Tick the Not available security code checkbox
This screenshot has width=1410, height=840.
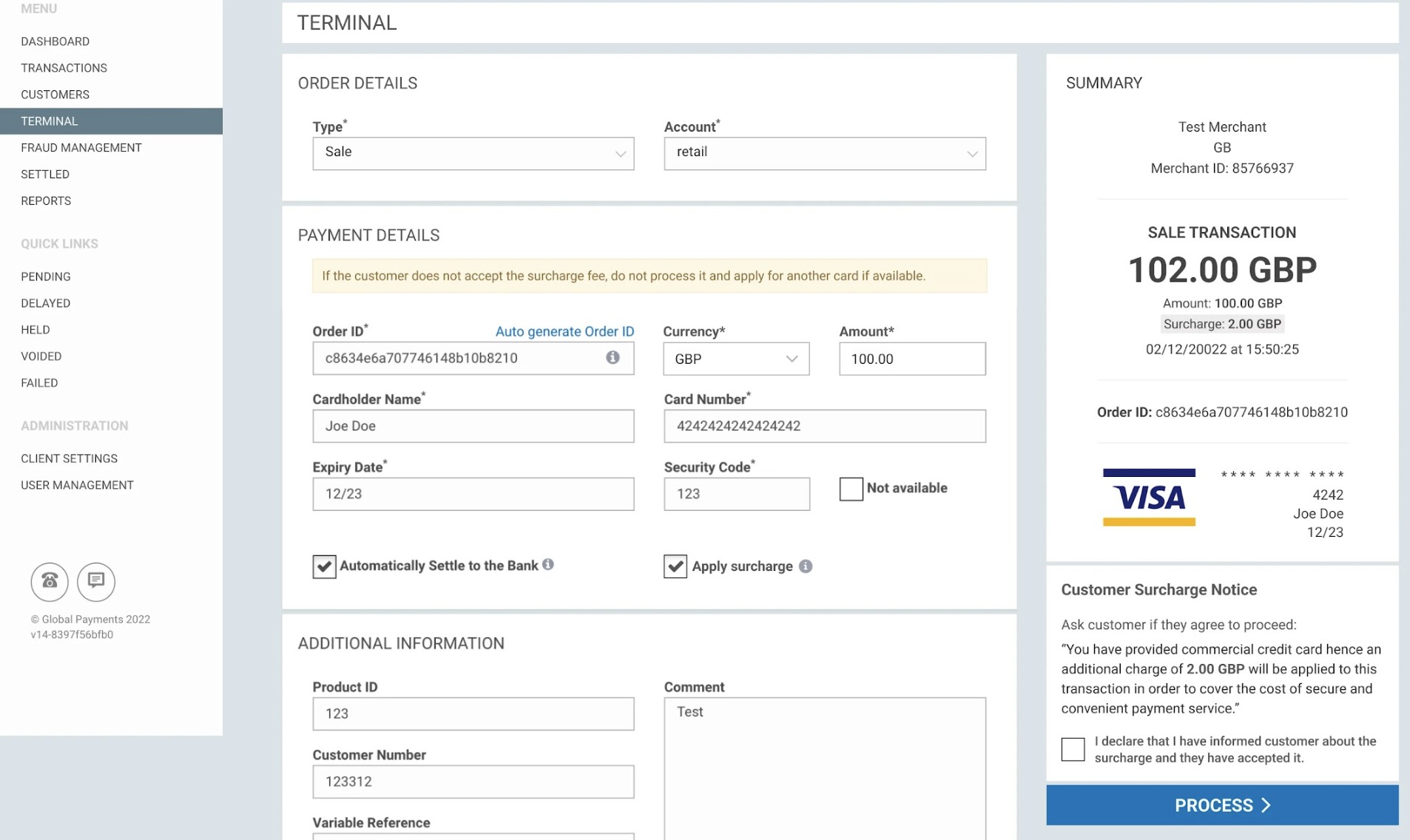tap(851, 489)
